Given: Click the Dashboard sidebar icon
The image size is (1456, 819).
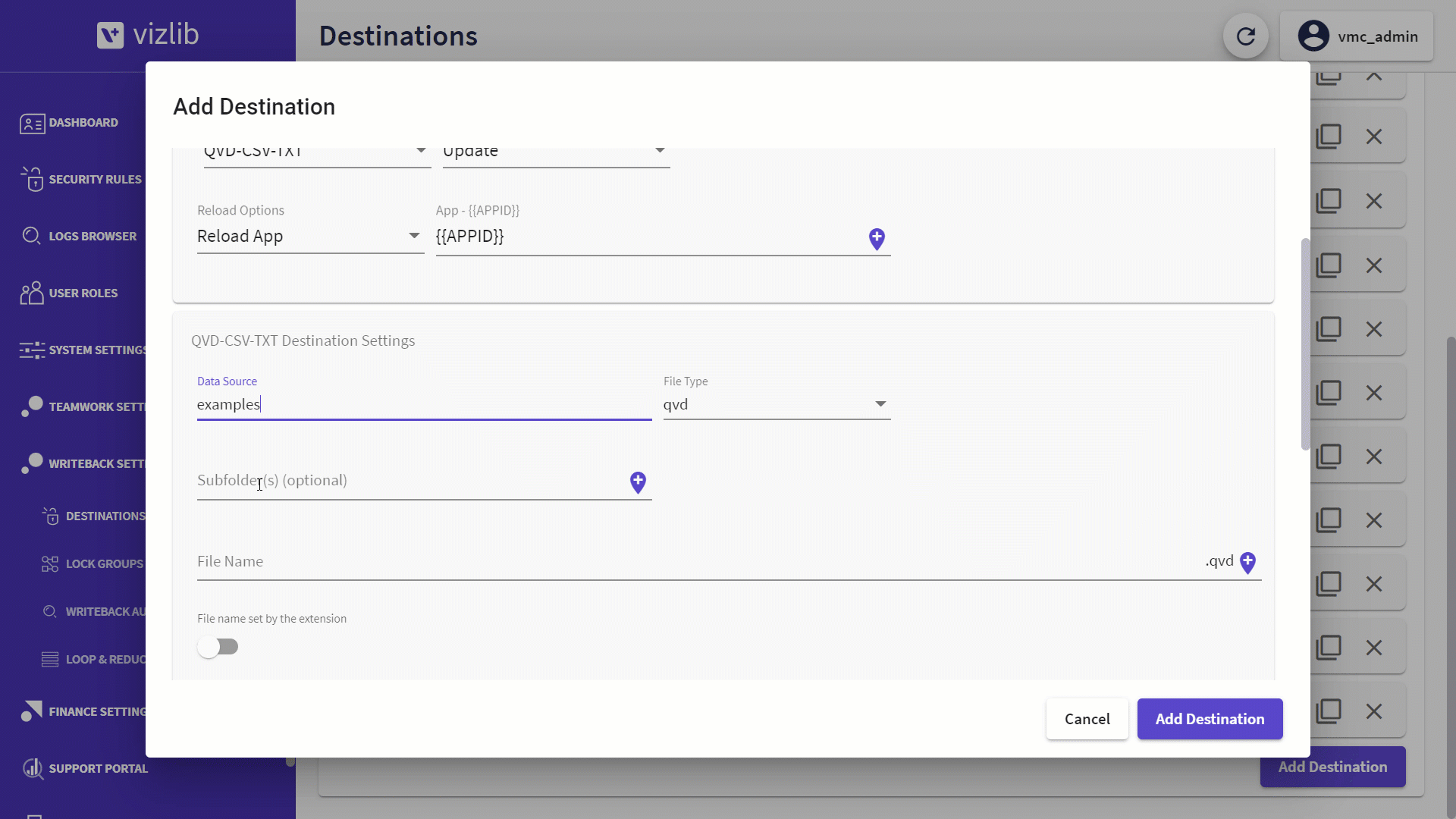Looking at the screenshot, I should click(32, 123).
